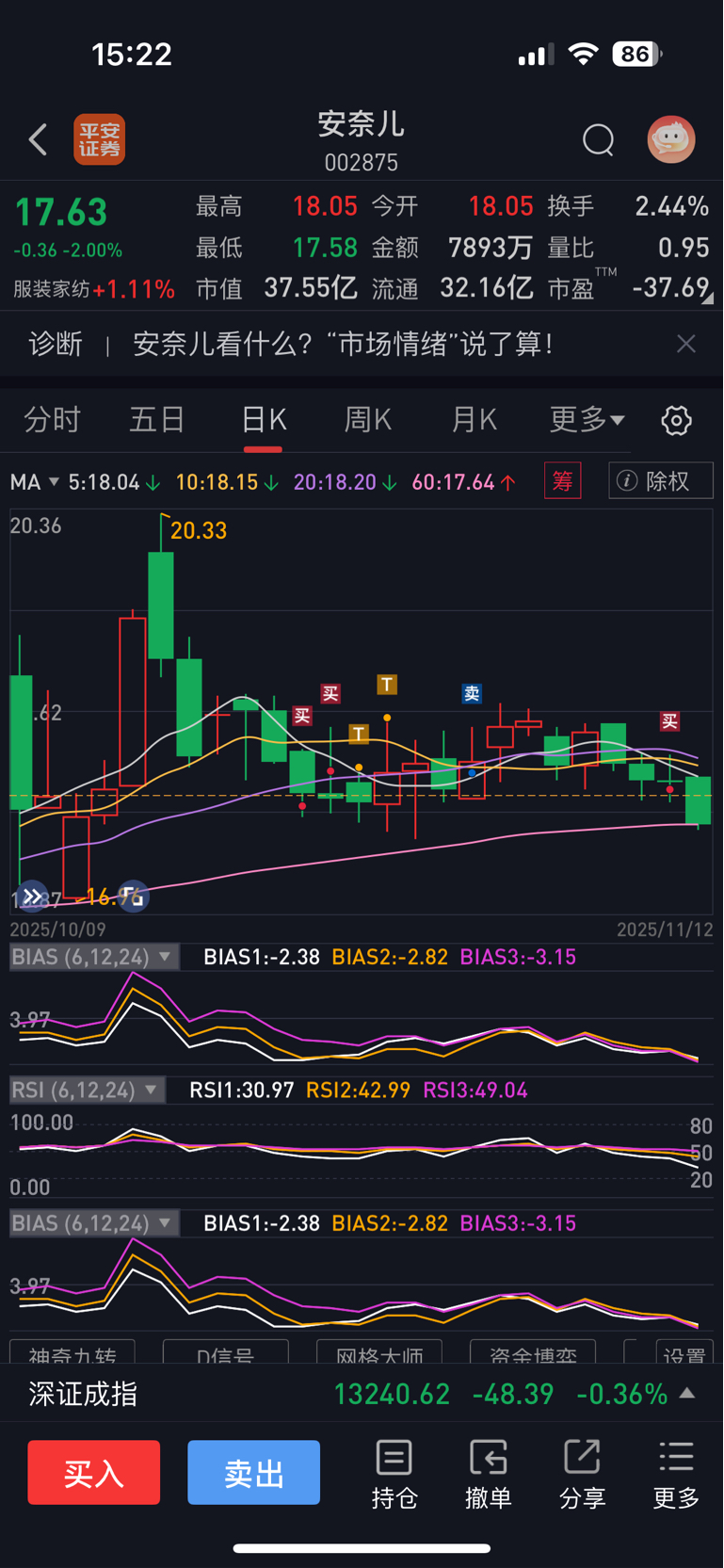724x1568 pixels.
Task: Tap the rightmost 买 chart marker
Action: pos(669,721)
